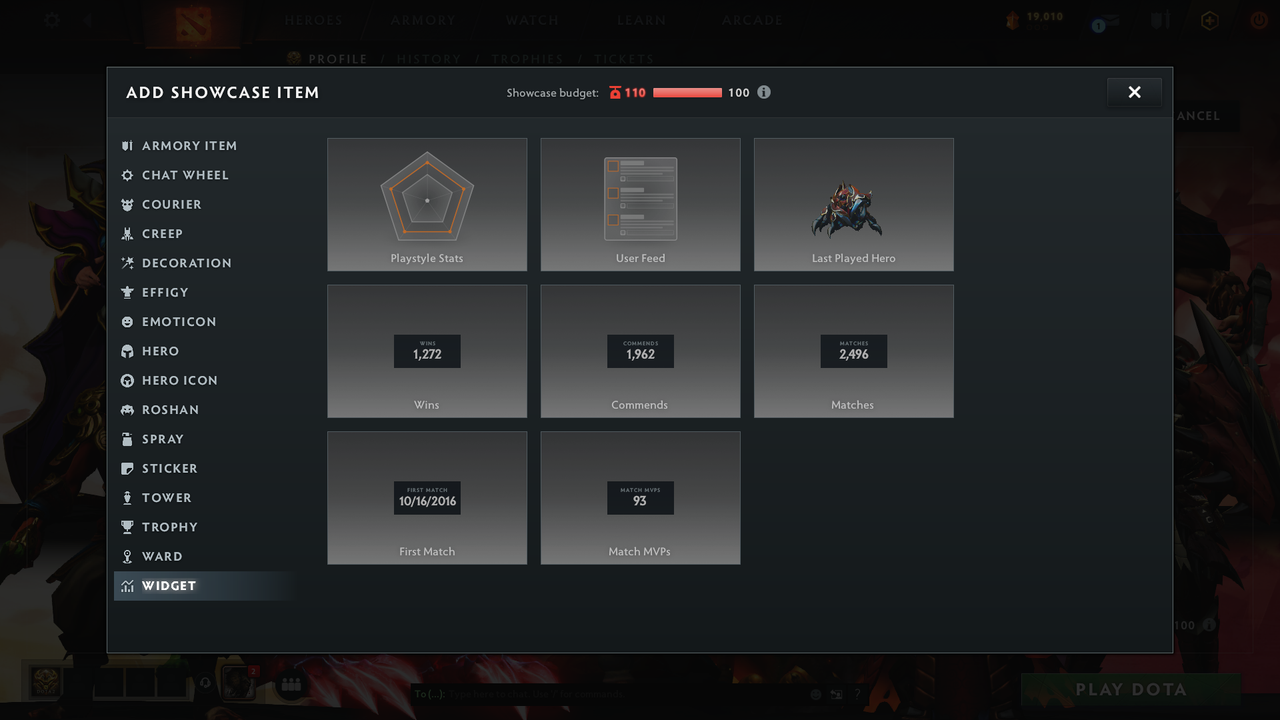The image size is (1280, 720).
Task: Open the Emoticon category
Action: (x=179, y=321)
